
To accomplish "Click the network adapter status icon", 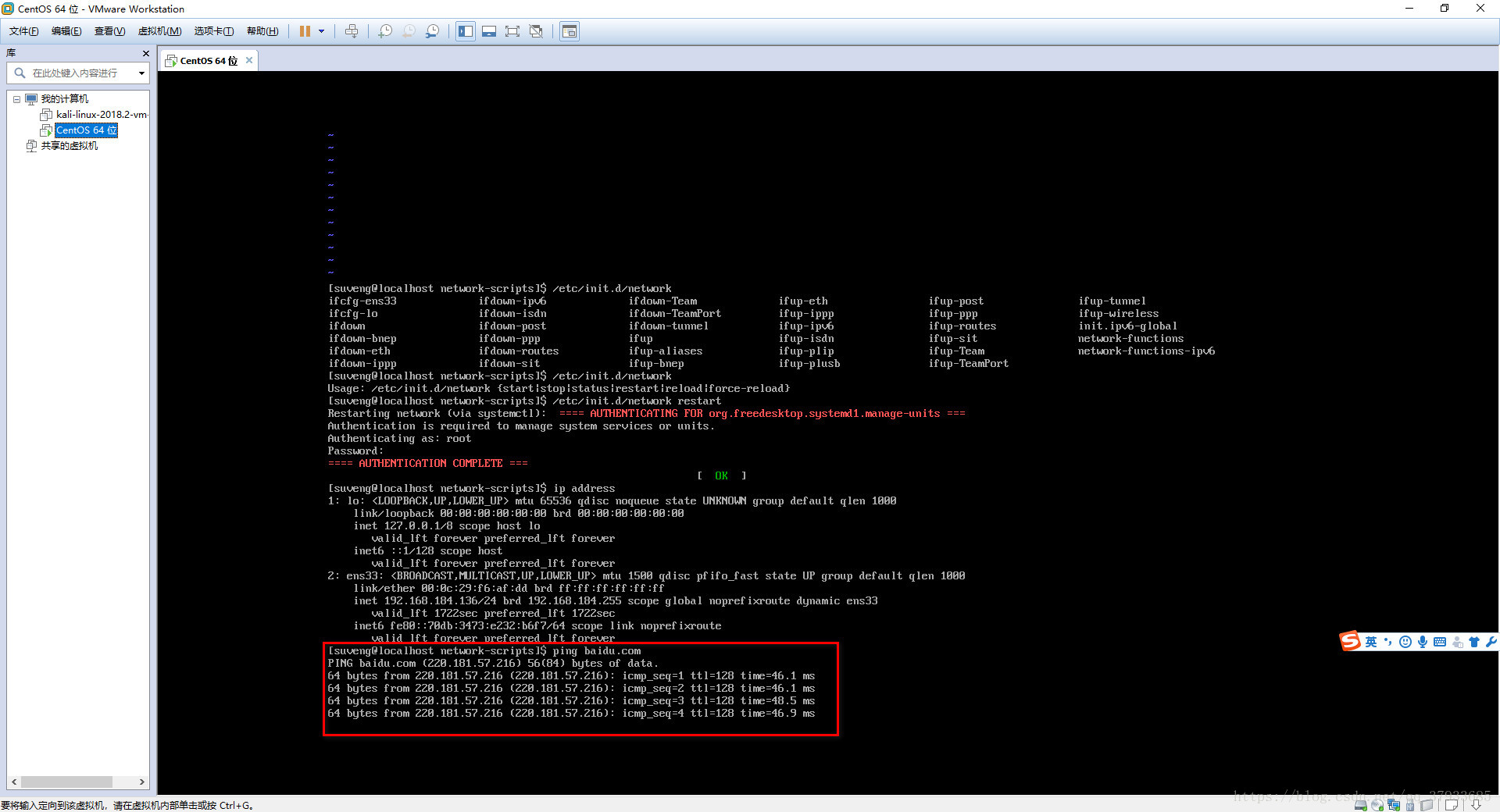I will (x=1394, y=805).
